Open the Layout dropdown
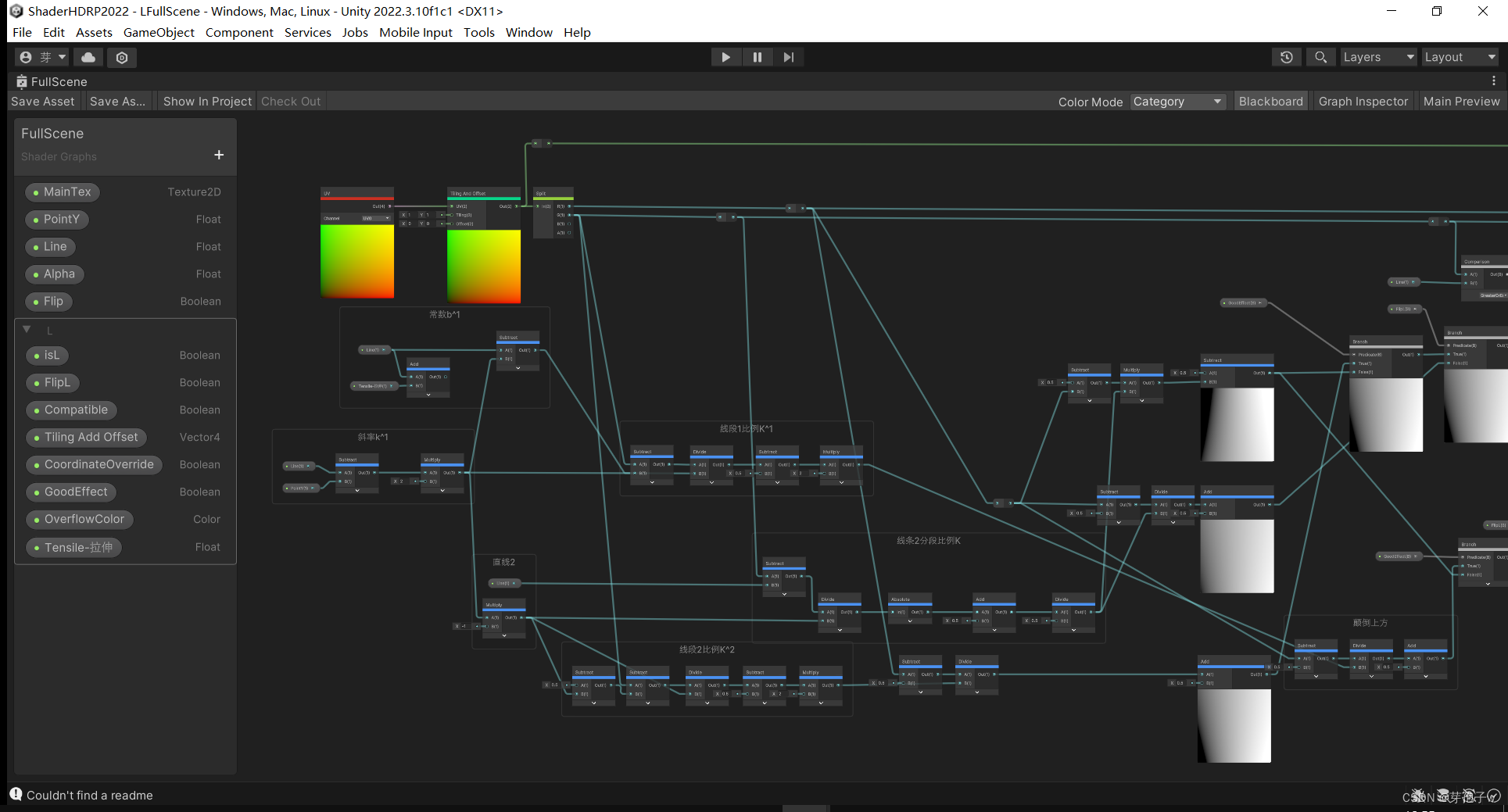1508x812 pixels. [1460, 57]
